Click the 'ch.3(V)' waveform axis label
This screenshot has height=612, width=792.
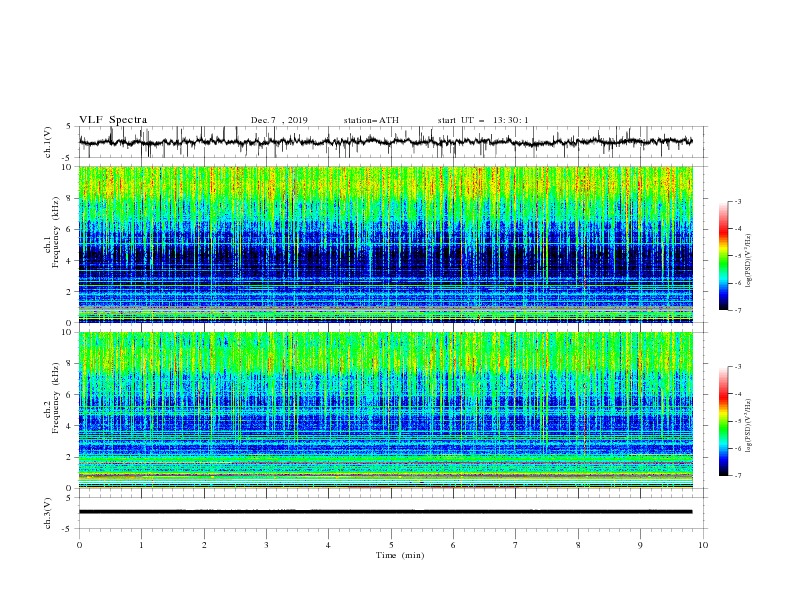pyautogui.click(x=48, y=513)
